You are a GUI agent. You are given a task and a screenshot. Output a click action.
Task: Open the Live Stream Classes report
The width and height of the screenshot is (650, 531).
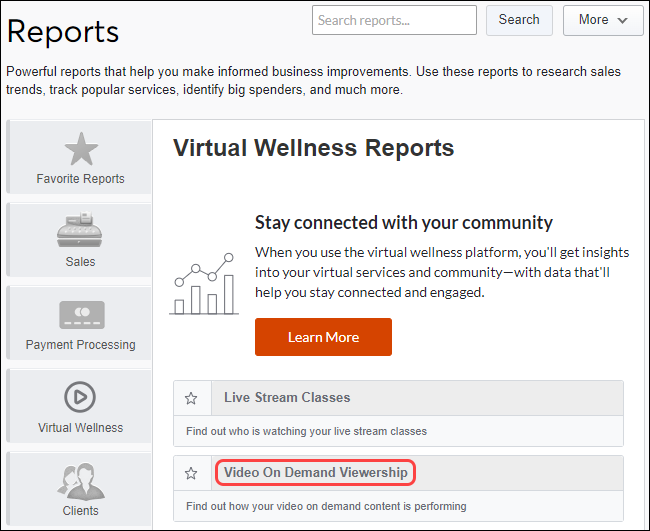tap(287, 398)
